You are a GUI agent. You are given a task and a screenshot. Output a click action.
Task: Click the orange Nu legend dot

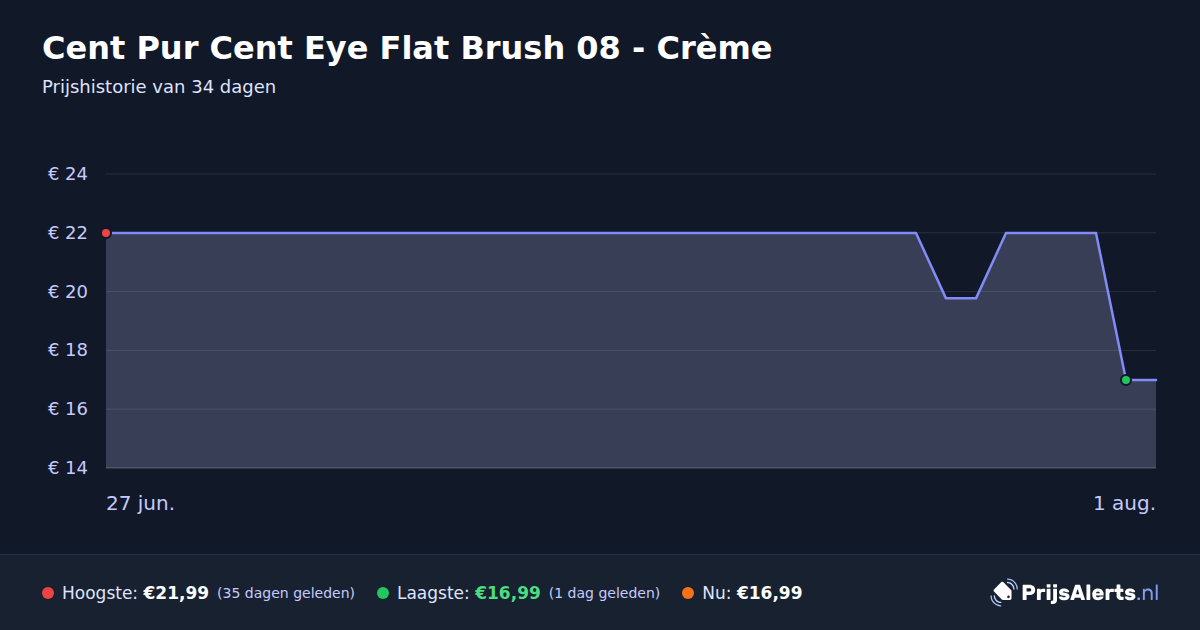click(688, 593)
